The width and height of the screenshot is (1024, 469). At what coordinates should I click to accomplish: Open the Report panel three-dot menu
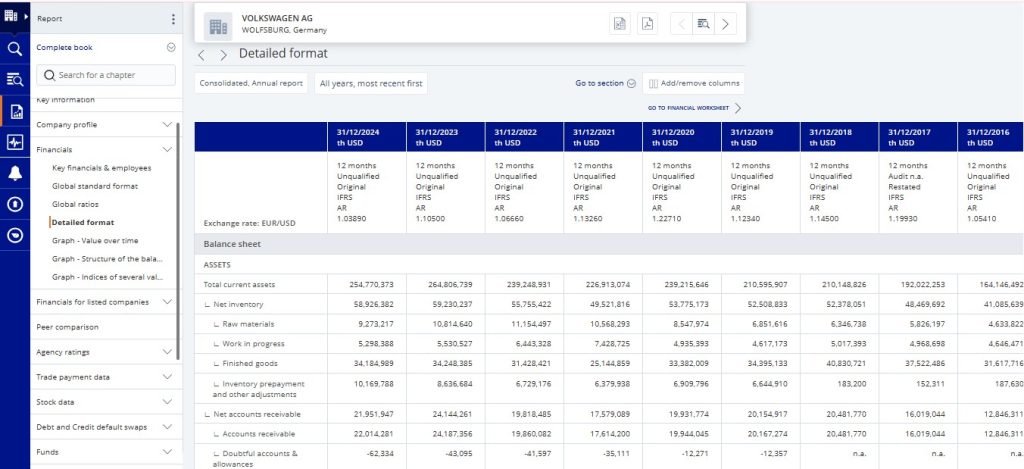(173, 19)
